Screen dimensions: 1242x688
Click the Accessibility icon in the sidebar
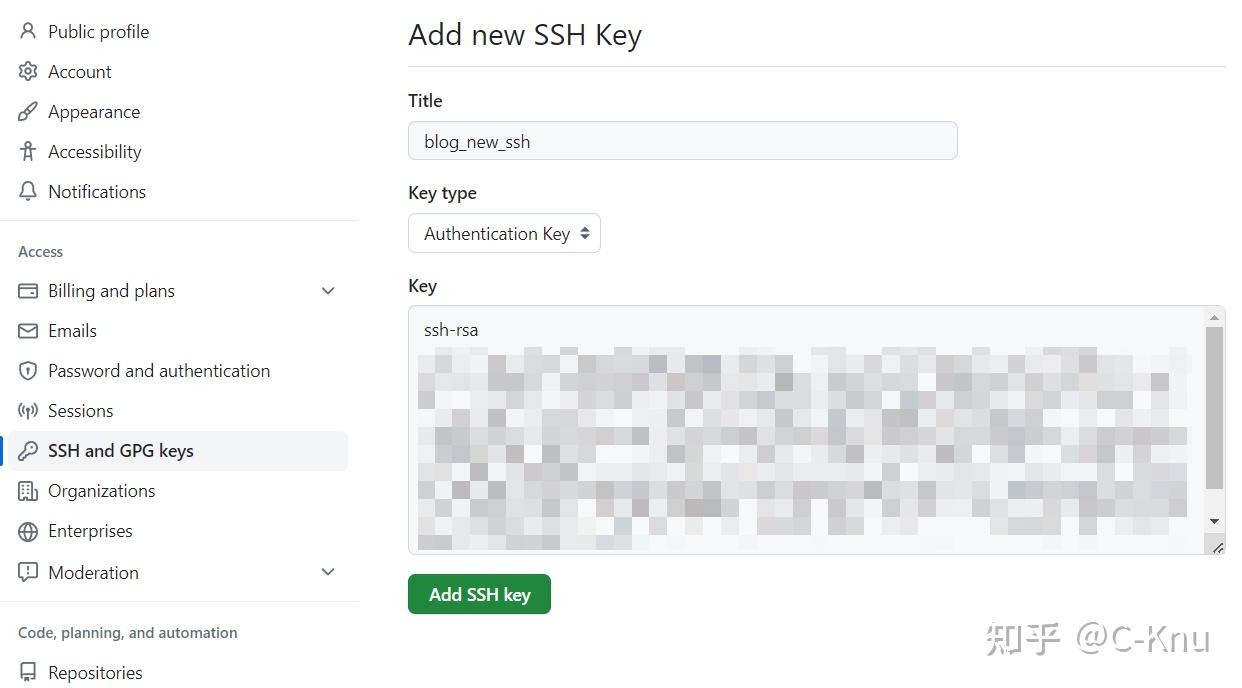tap(27, 151)
